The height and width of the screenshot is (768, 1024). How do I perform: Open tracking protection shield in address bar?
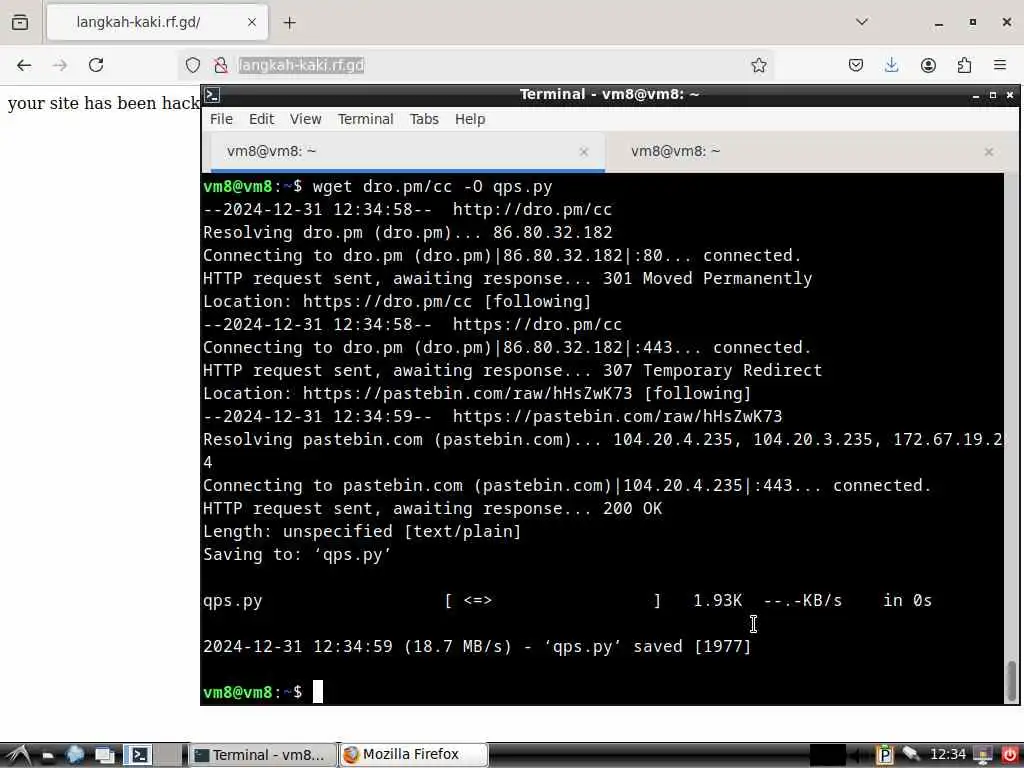coord(193,65)
